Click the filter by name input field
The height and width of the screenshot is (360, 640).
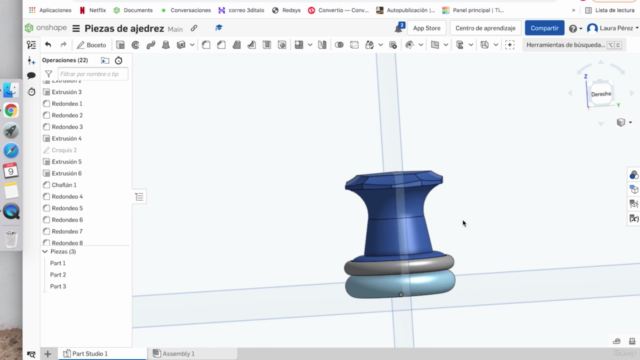(93, 74)
